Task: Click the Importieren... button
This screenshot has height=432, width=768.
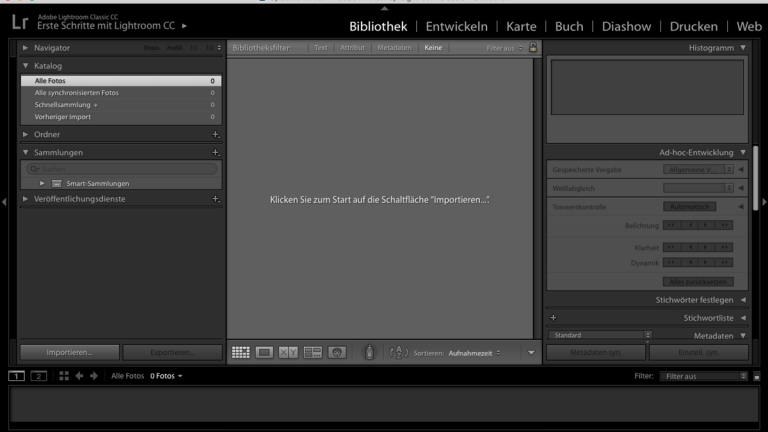Action: point(69,352)
